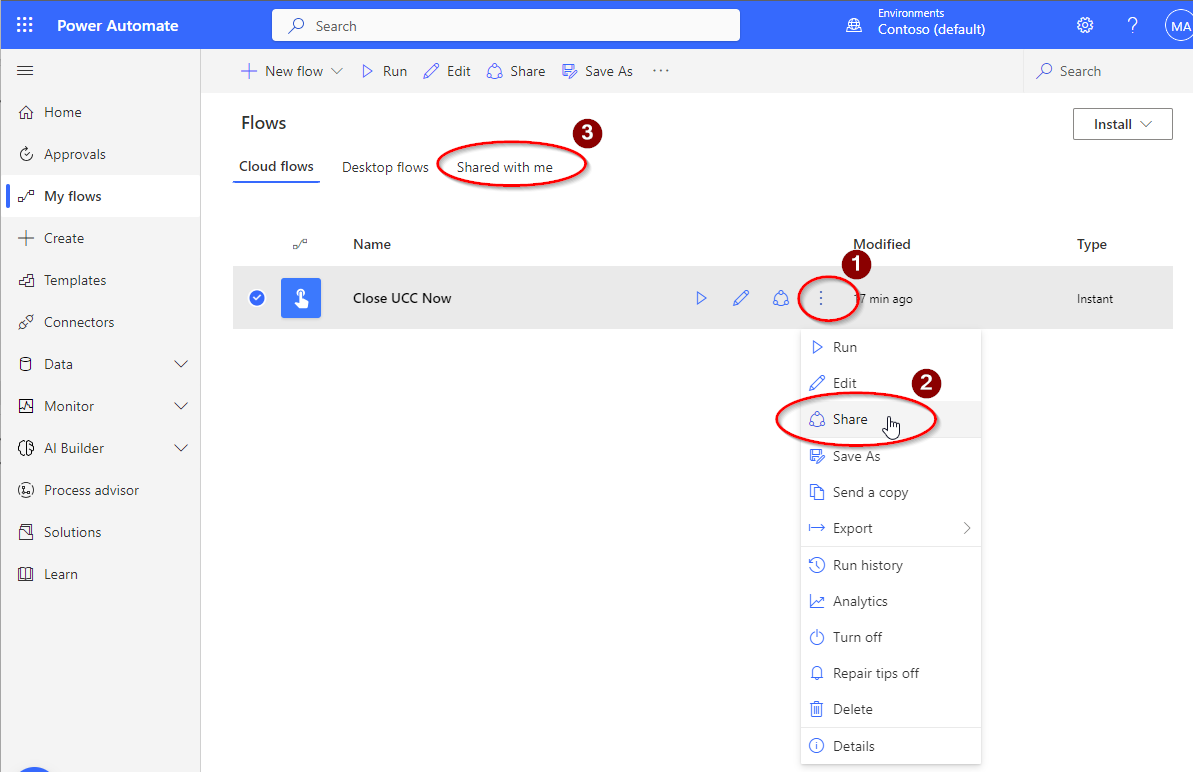
Task: Click the Power Automate title
Action: (x=118, y=26)
